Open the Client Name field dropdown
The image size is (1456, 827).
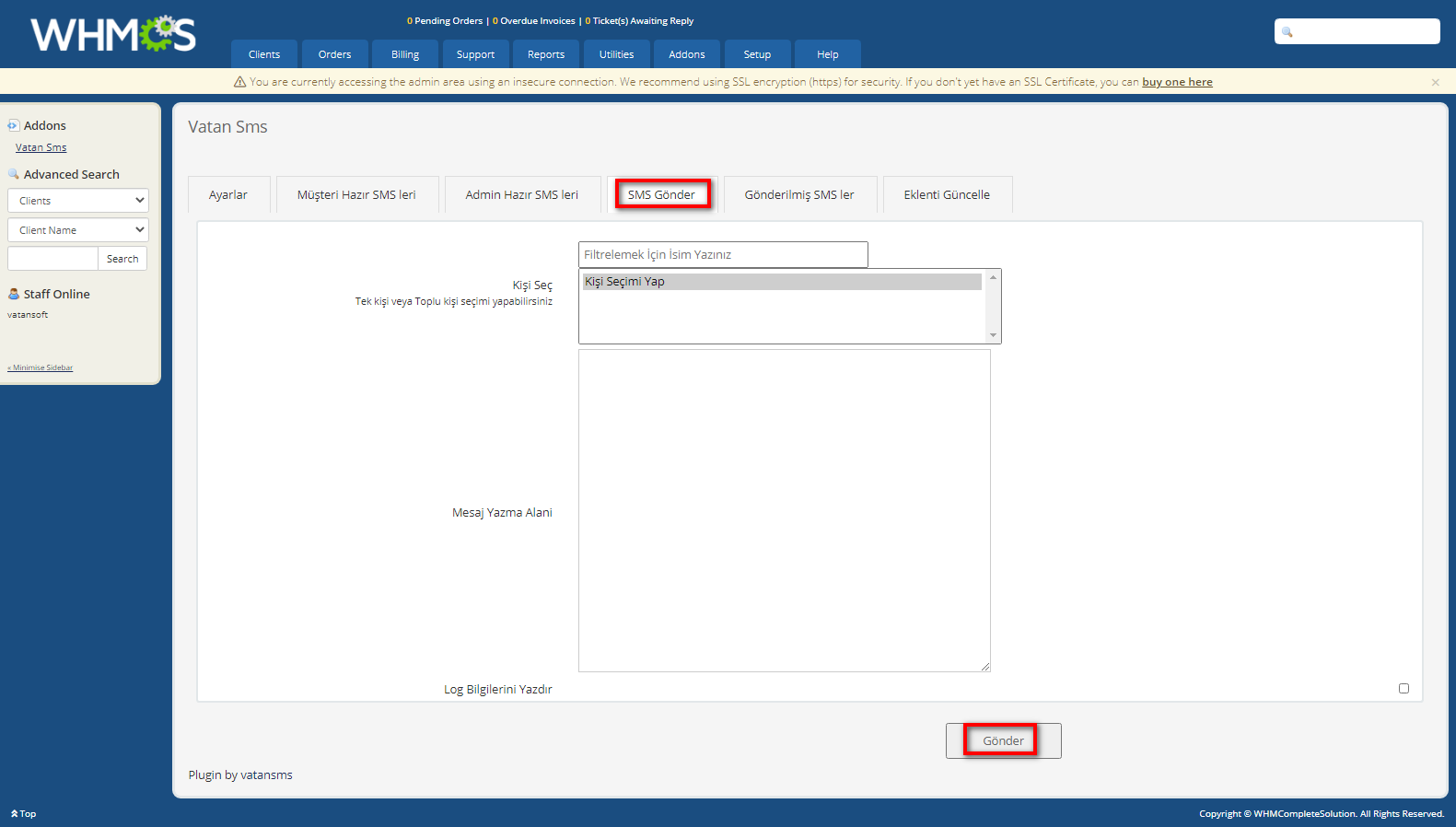tap(78, 230)
